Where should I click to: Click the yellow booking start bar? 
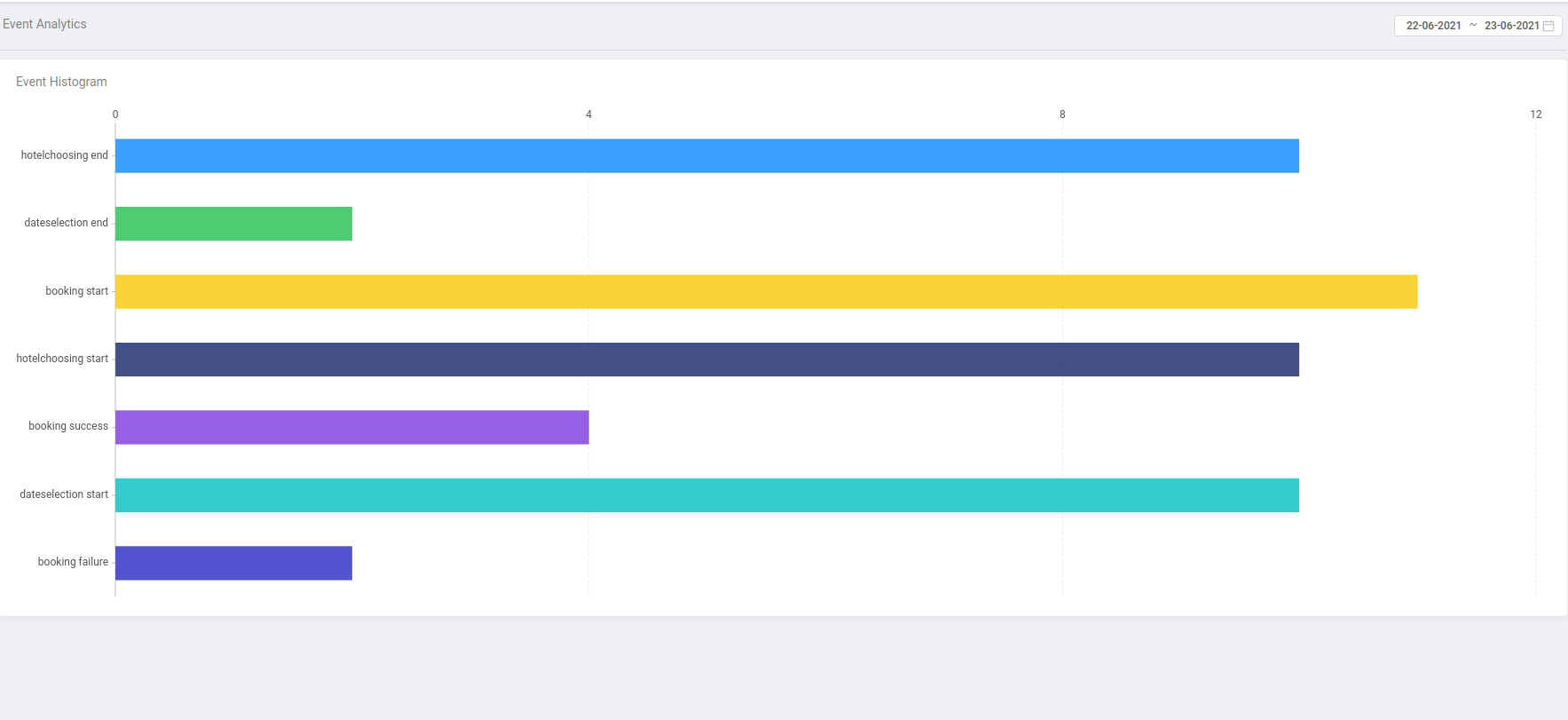click(x=766, y=291)
